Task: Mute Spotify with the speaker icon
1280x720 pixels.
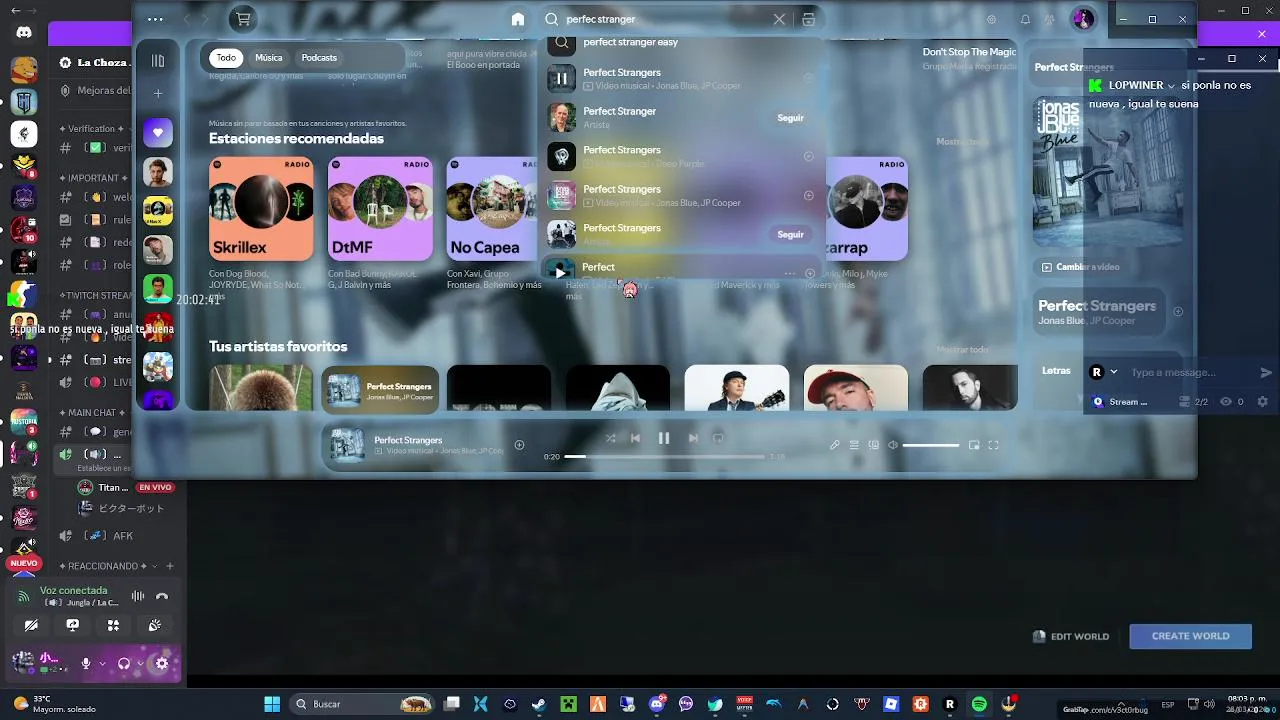Action: pyautogui.click(x=893, y=445)
